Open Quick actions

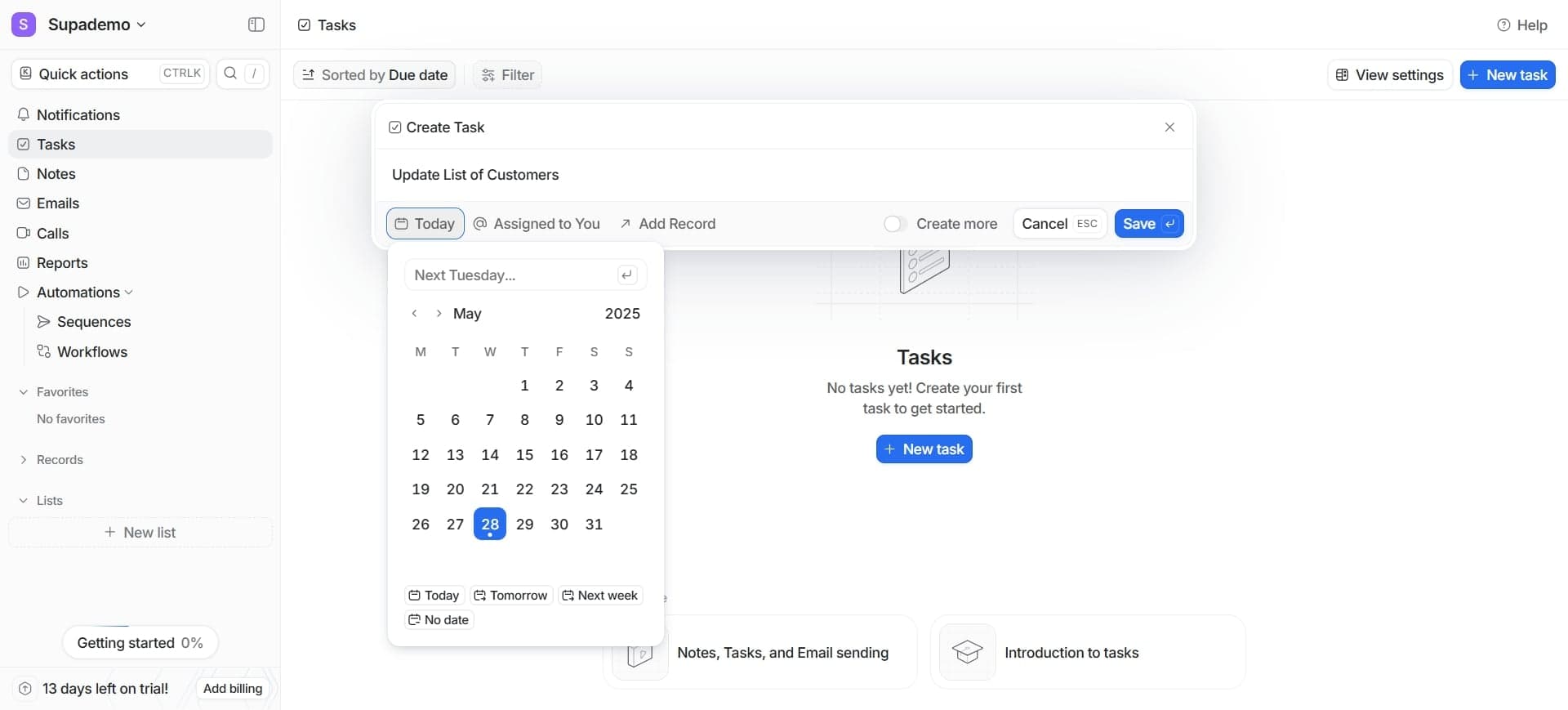pyautogui.click(x=110, y=74)
